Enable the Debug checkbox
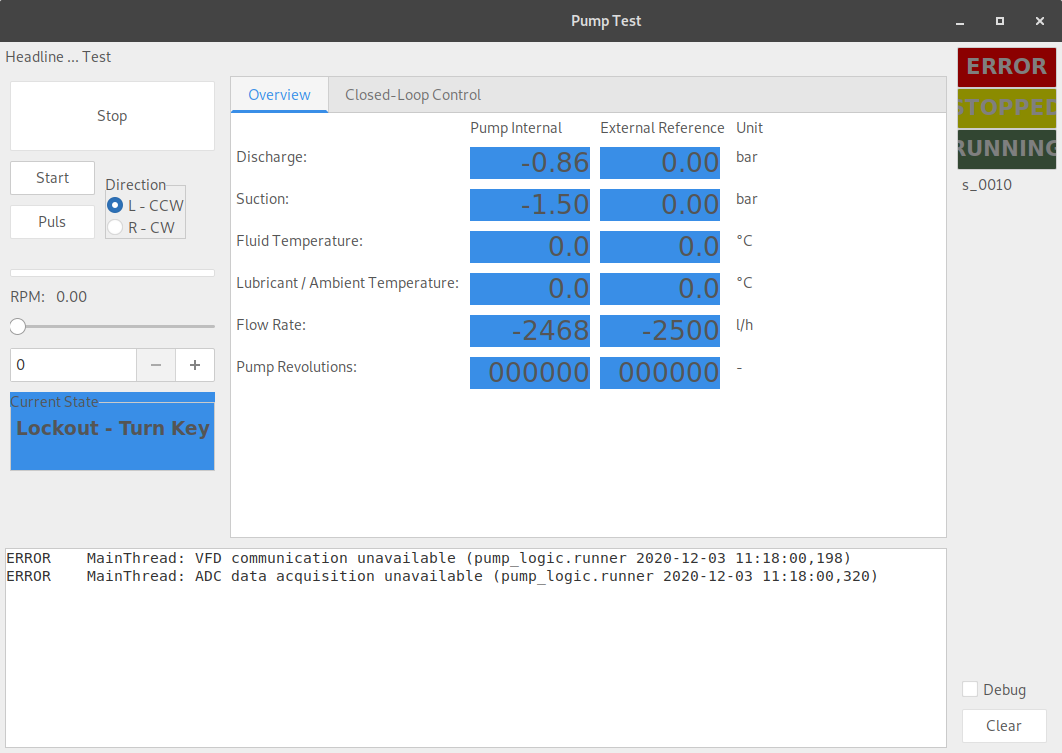 click(970, 689)
